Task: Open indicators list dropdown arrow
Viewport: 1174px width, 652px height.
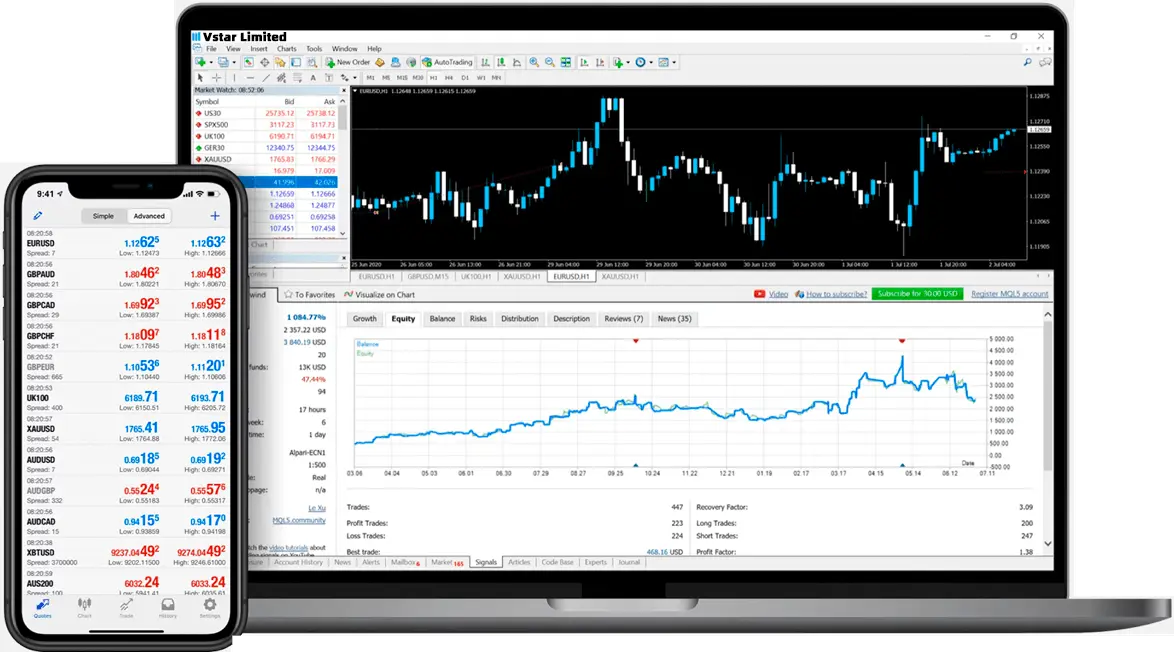Action: click(x=627, y=62)
